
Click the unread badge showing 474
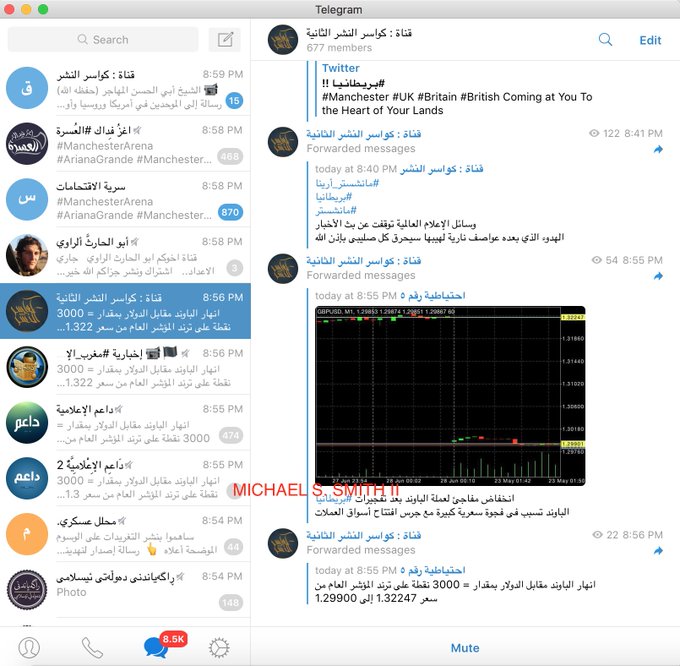230,435
